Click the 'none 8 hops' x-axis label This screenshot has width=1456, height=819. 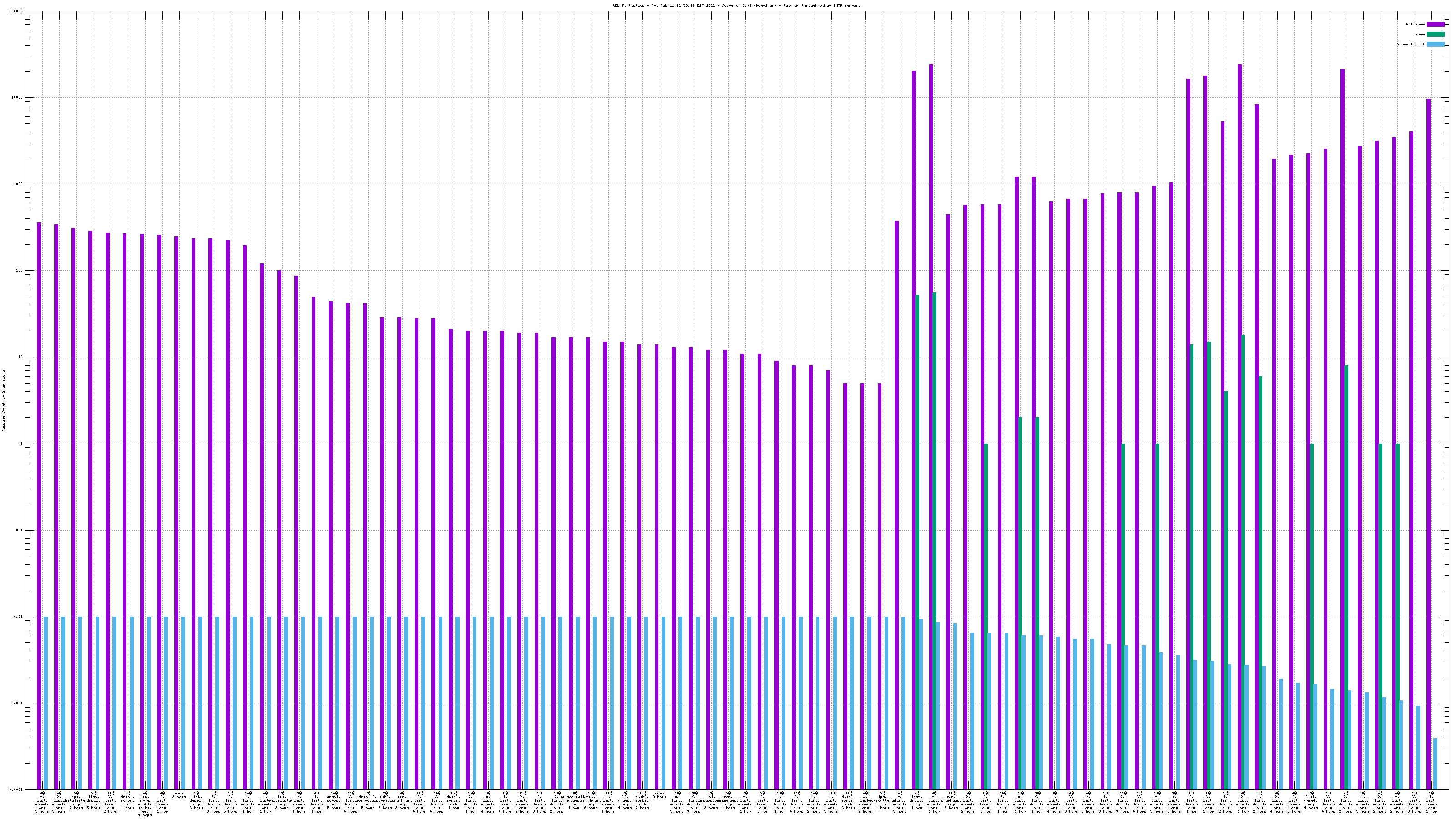click(x=179, y=795)
